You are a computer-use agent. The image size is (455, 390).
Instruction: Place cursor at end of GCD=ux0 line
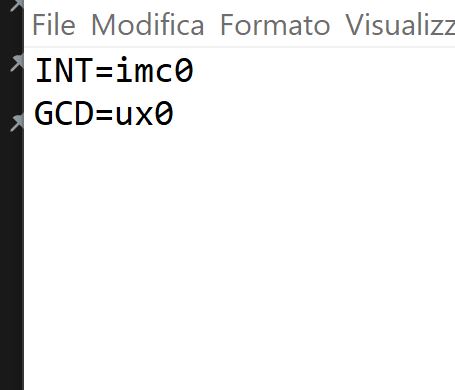coord(174,114)
